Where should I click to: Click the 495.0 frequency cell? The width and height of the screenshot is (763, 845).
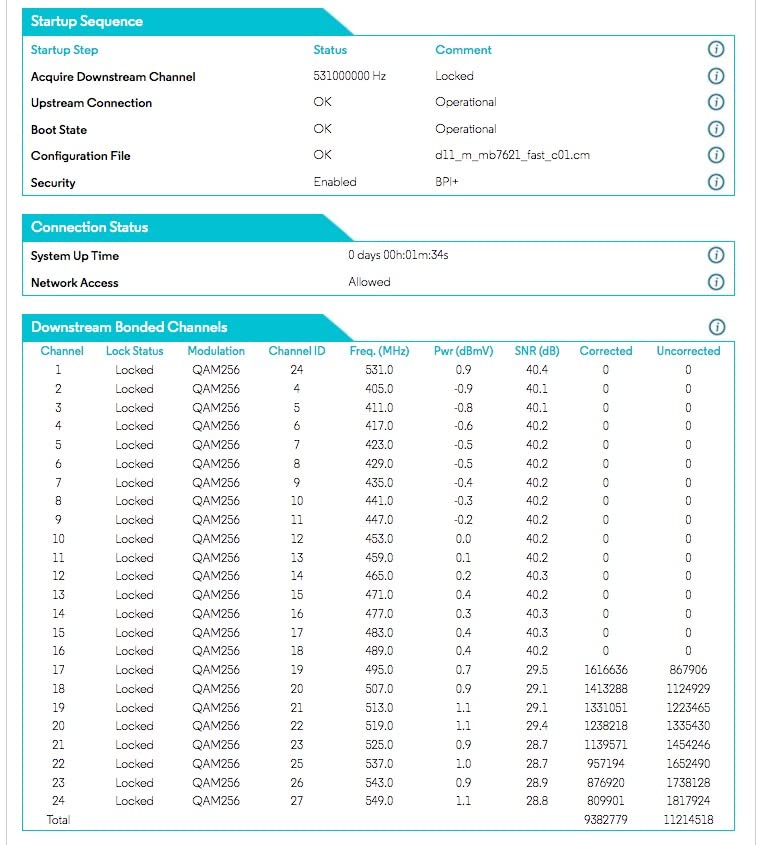(x=379, y=669)
